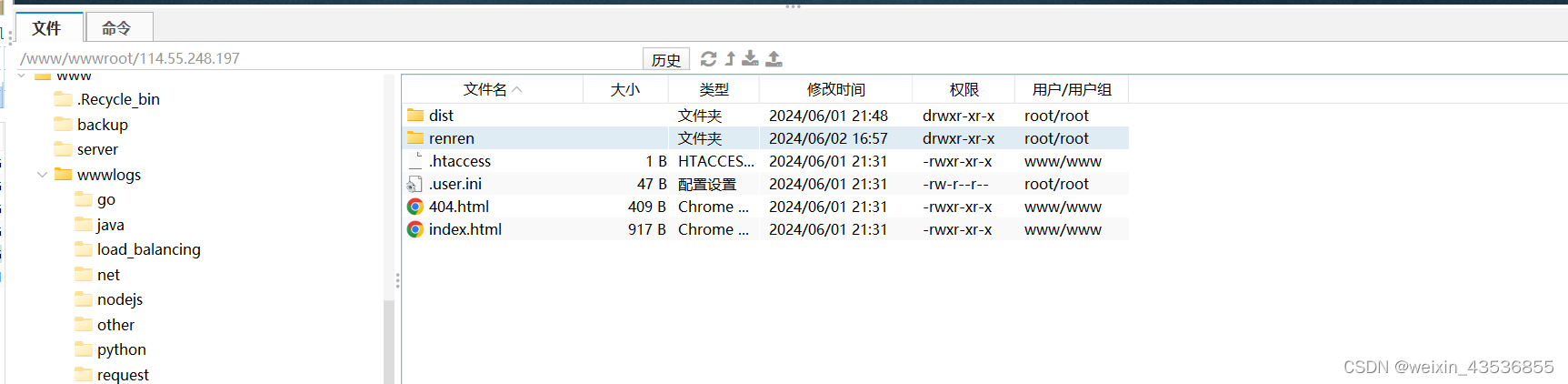The height and width of the screenshot is (384, 1568).
Task: Click the 文件夹 type cell of dist
Action: (x=700, y=116)
